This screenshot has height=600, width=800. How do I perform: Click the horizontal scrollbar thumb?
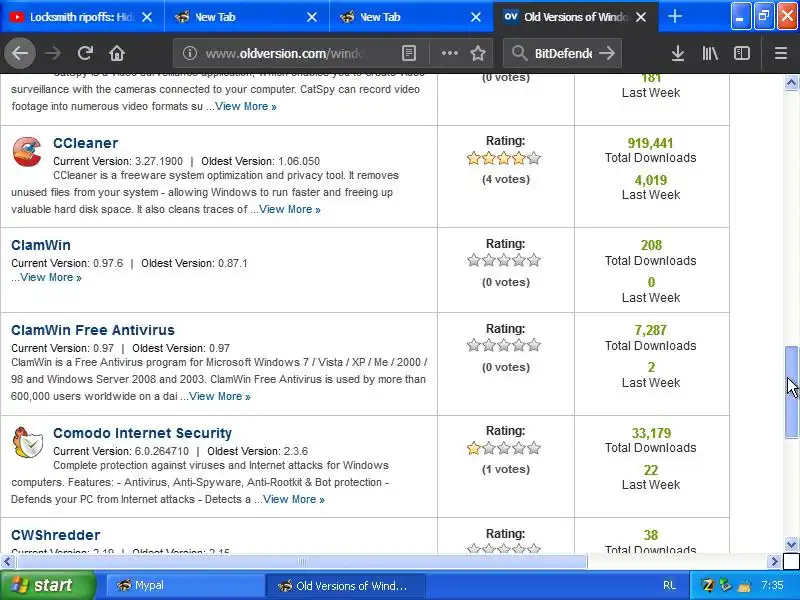302,562
